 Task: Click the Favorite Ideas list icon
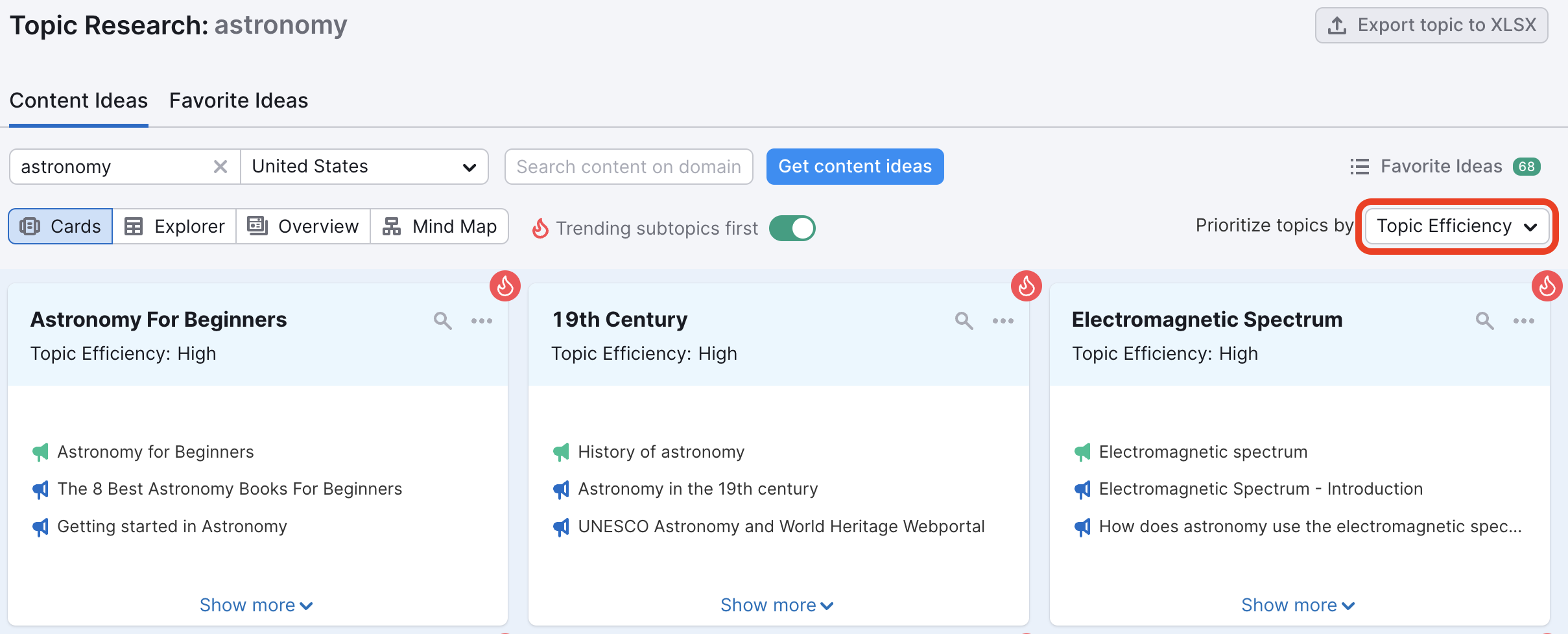1359,167
